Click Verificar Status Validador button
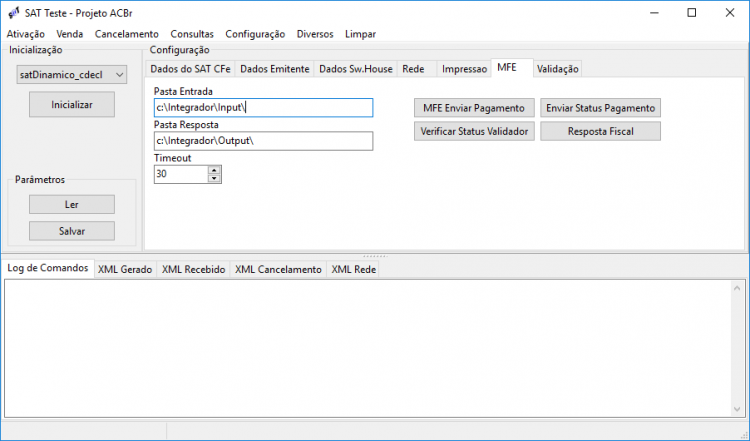Viewport: 750px width, 441px height. 474,132
